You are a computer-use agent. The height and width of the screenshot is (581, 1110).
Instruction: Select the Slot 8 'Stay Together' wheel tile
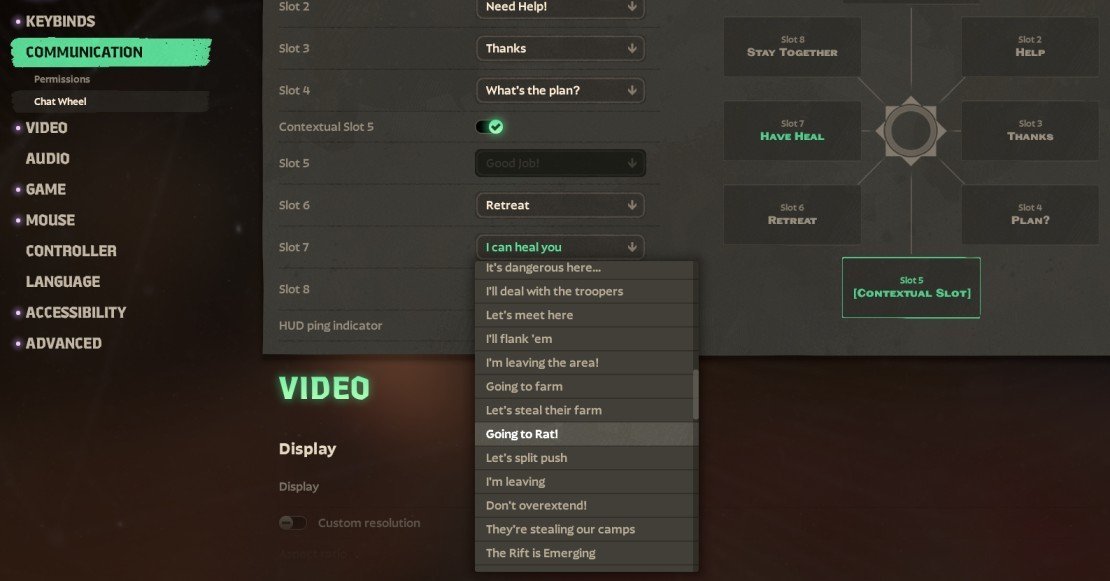coord(792,47)
